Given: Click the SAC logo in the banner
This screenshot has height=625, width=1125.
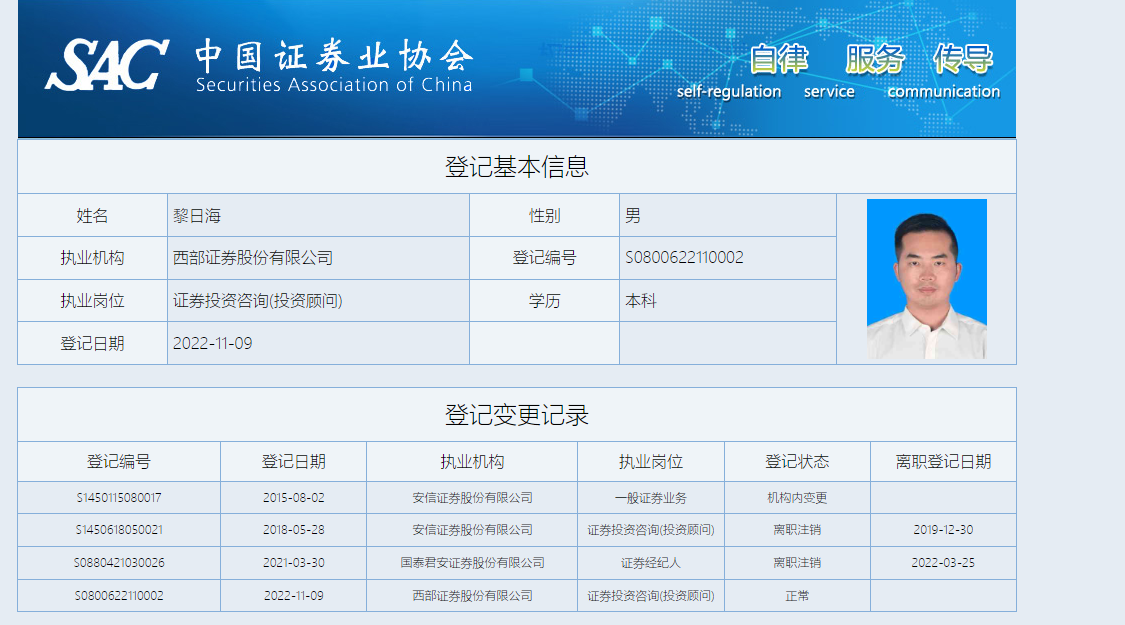Looking at the screenshot, I should tap(106, 65).
